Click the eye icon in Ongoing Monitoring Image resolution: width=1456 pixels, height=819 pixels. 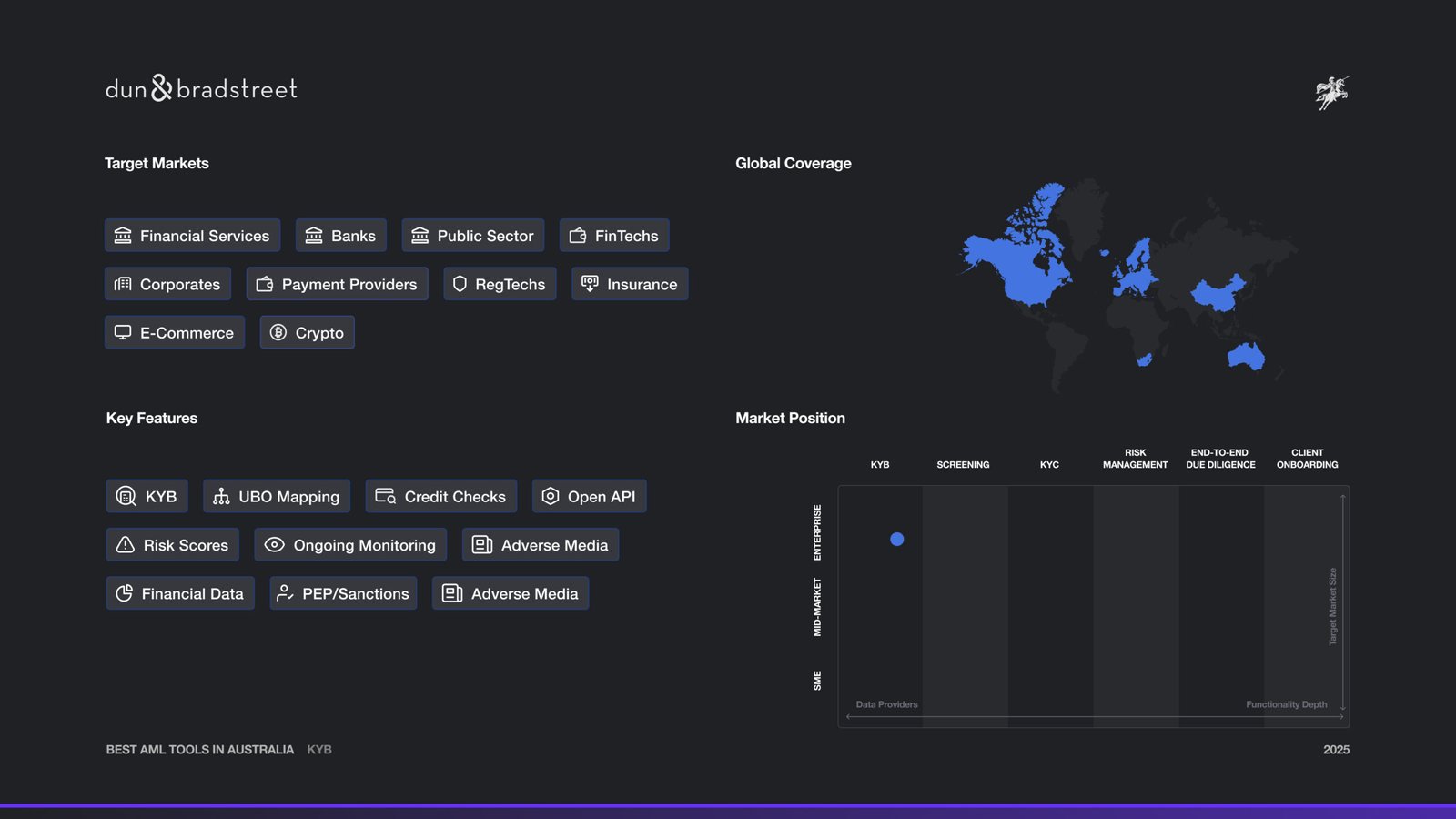pos(274,544)
